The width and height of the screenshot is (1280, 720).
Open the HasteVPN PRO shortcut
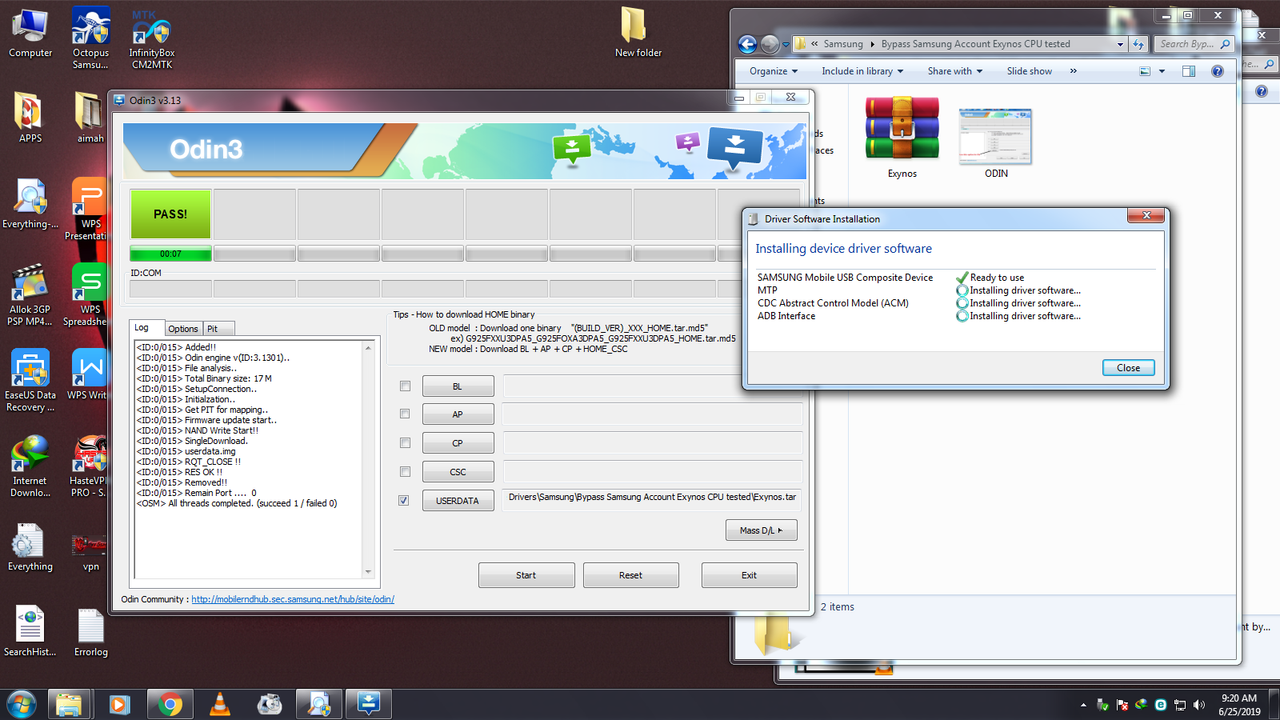coord(90,467)
